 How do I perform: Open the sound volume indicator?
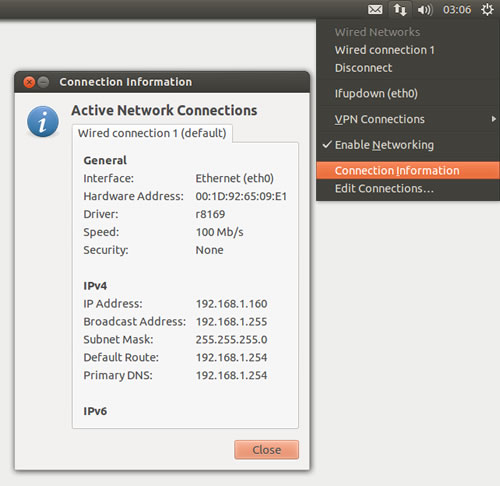tap(425, 10)
